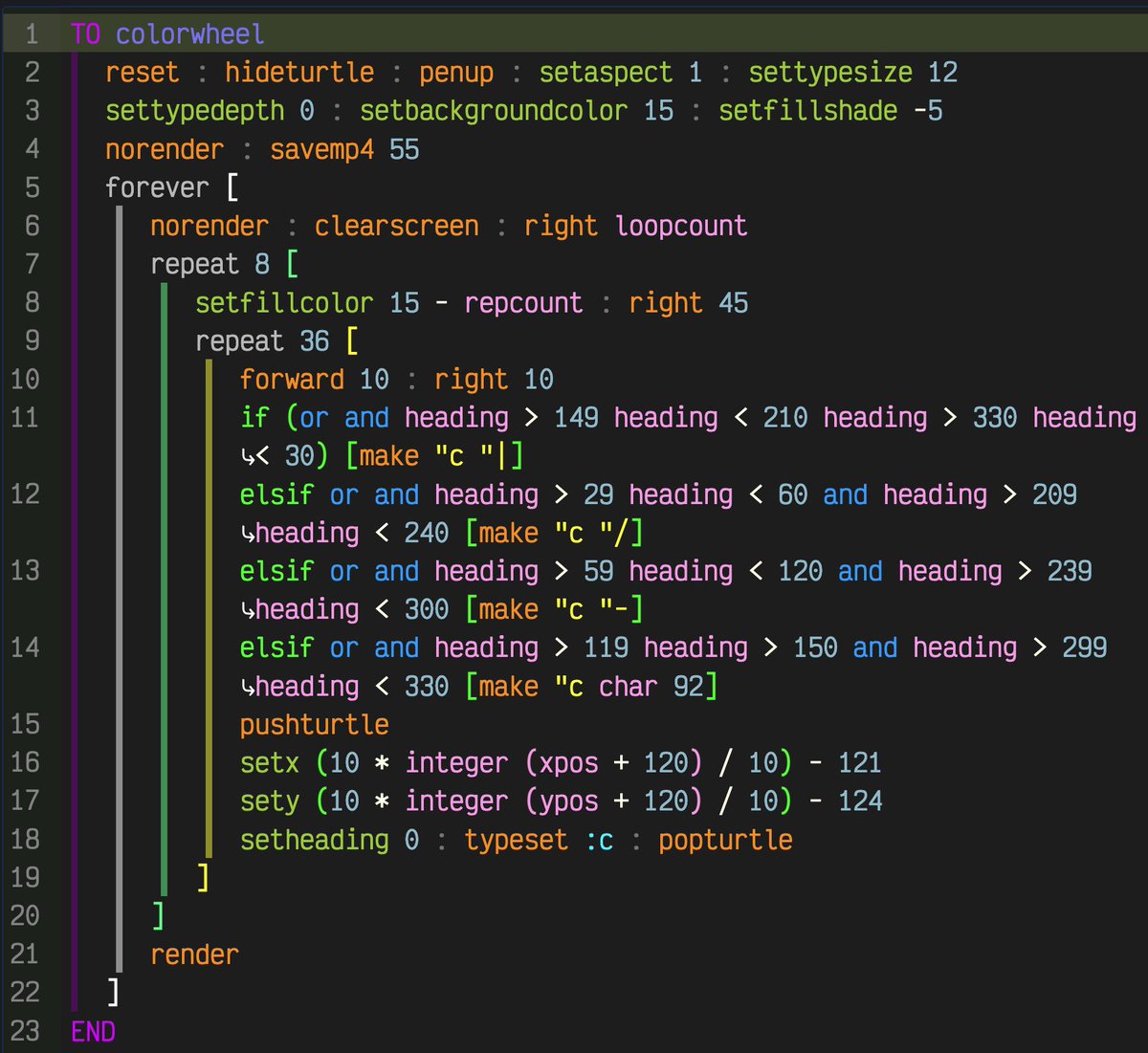Click the 'reset' command on line 2
Screen dimensions: 1148x1053
point(143,73)
